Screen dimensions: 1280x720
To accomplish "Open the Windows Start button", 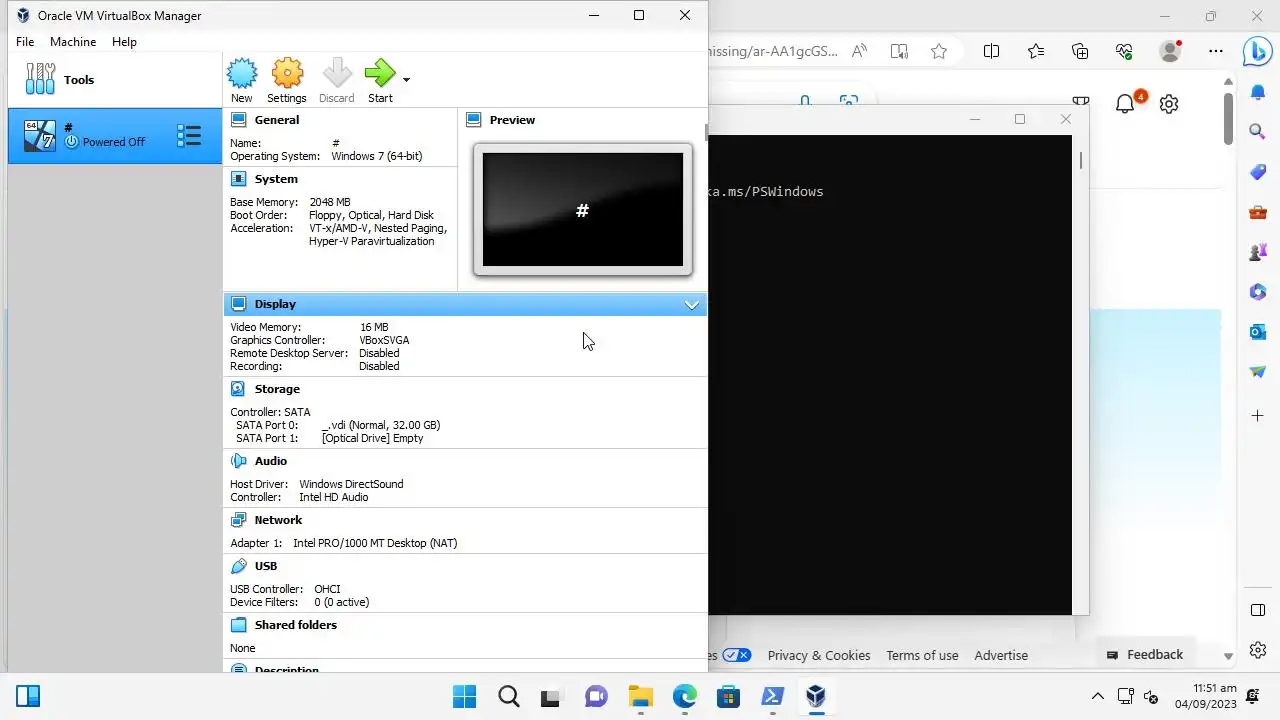I will [x=464, y=696].
